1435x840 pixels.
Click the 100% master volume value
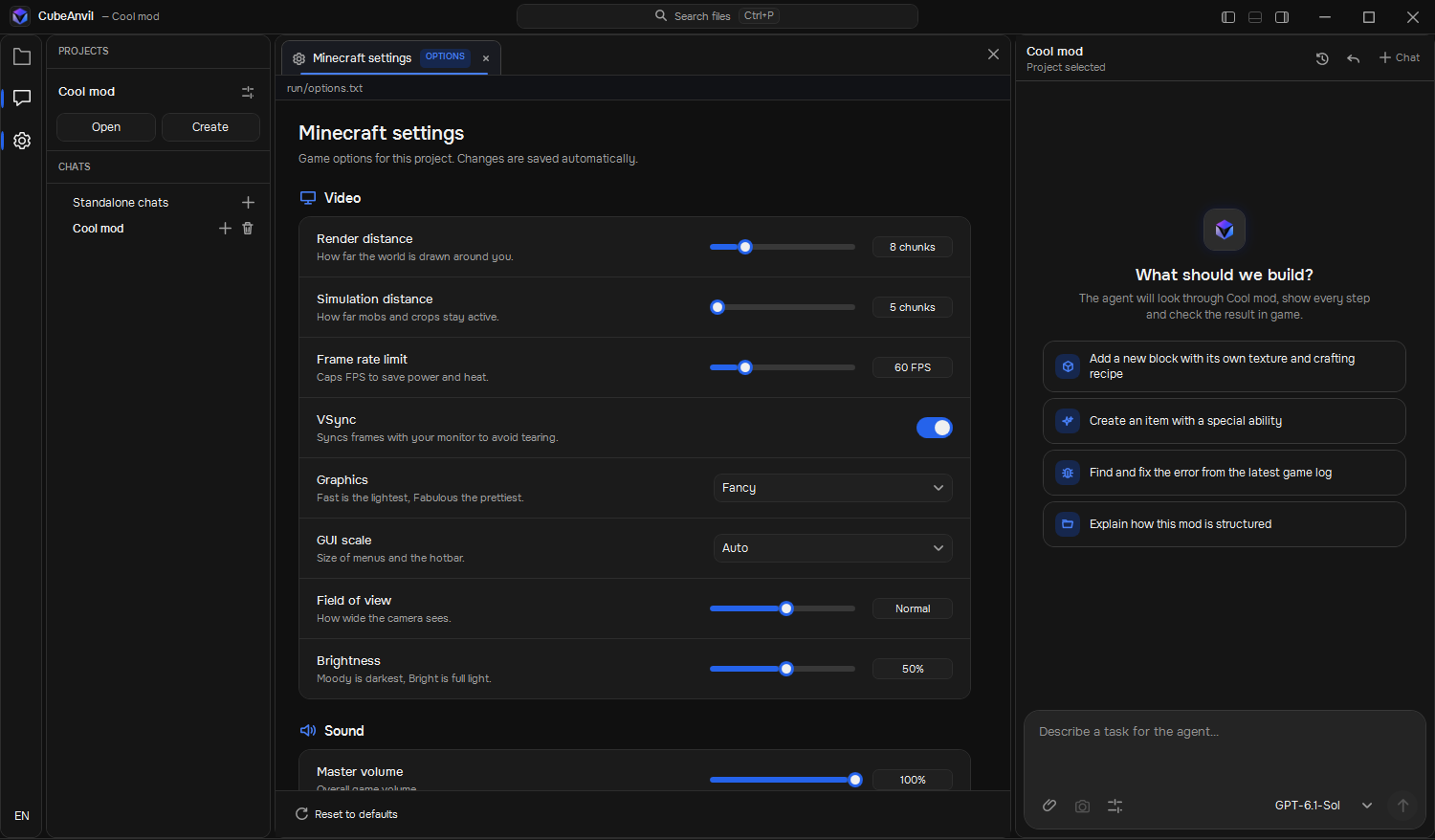coord(913,780)
